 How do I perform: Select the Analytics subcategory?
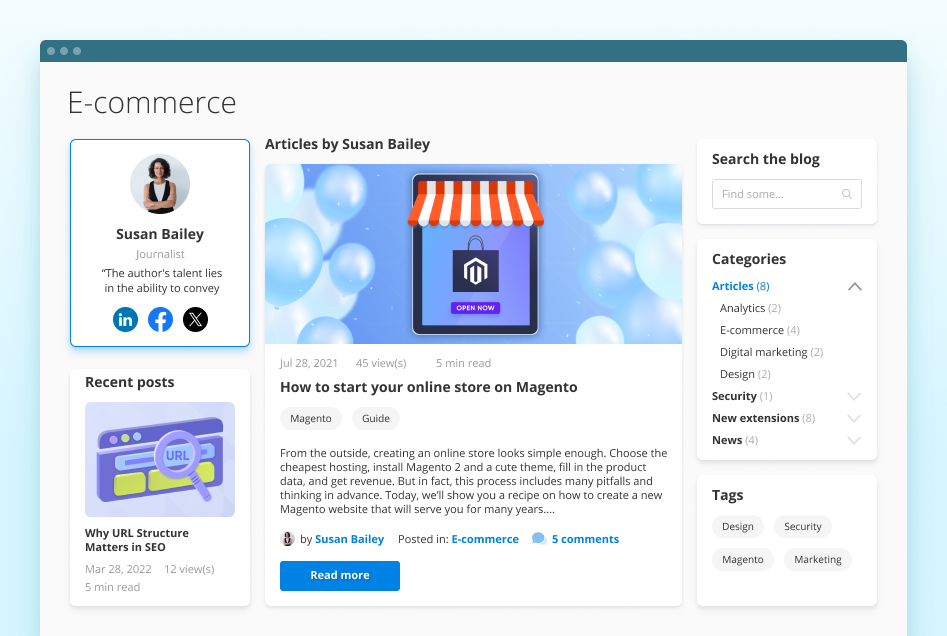coord(742,308)
